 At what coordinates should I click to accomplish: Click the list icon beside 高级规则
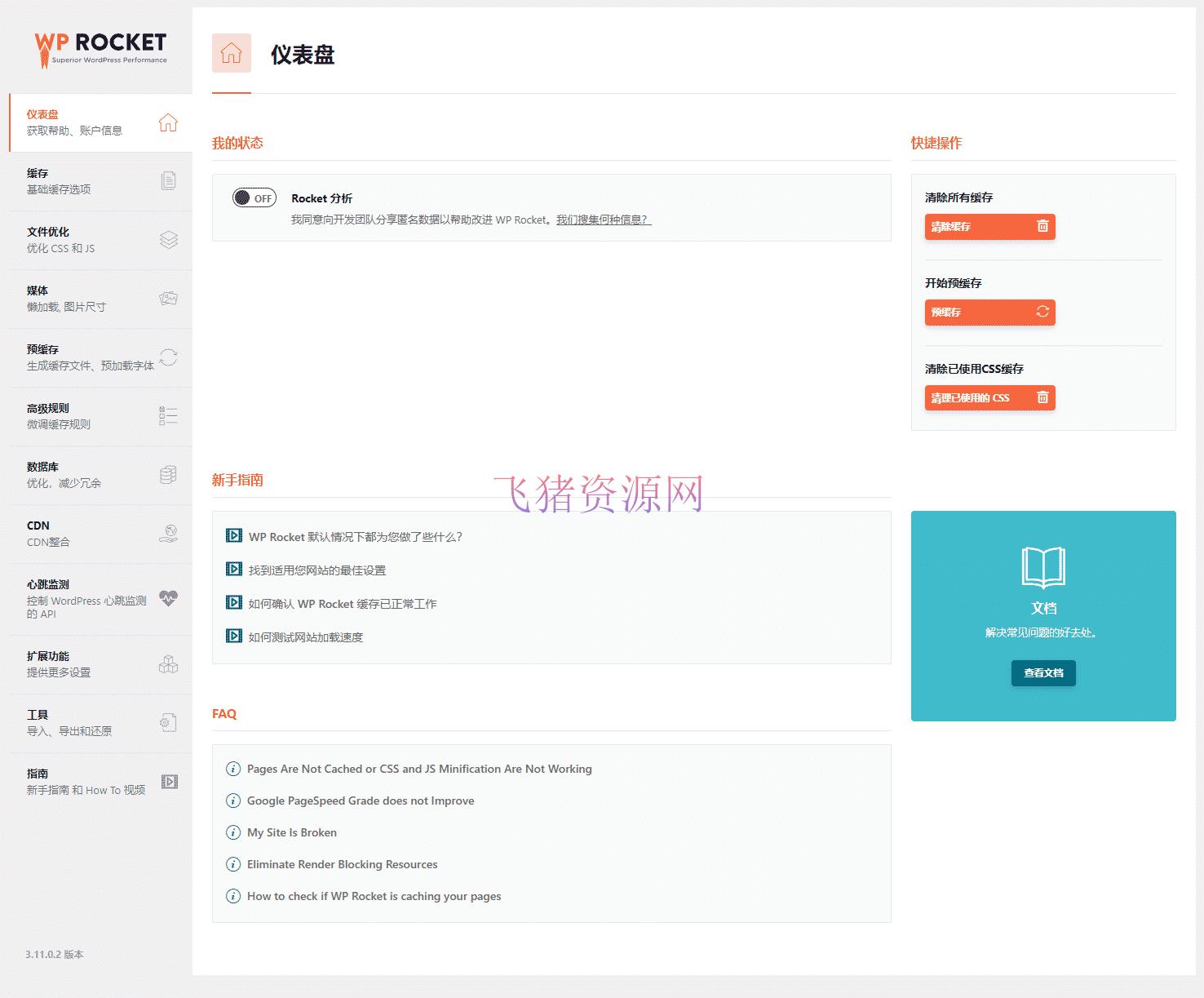168,416
